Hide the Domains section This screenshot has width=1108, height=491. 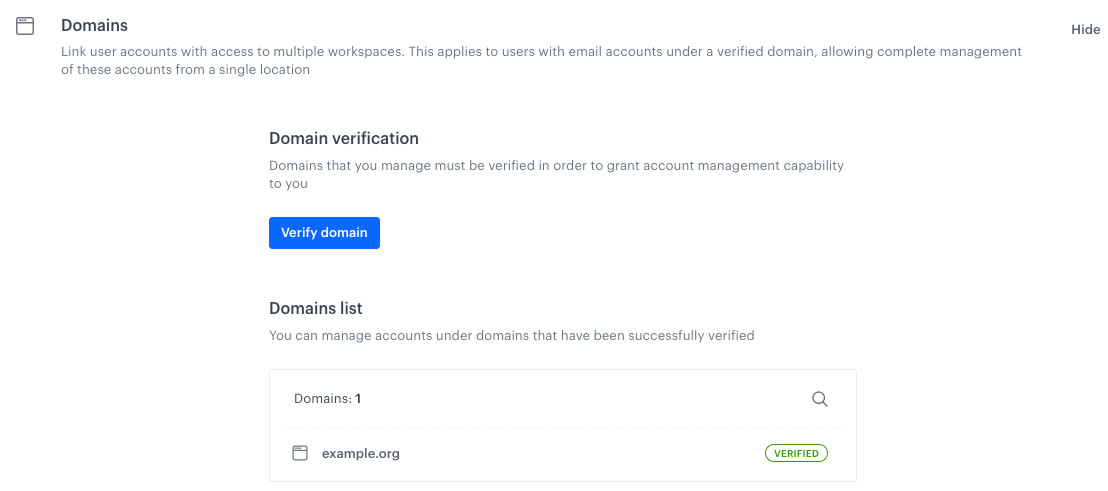point(1085,30)
